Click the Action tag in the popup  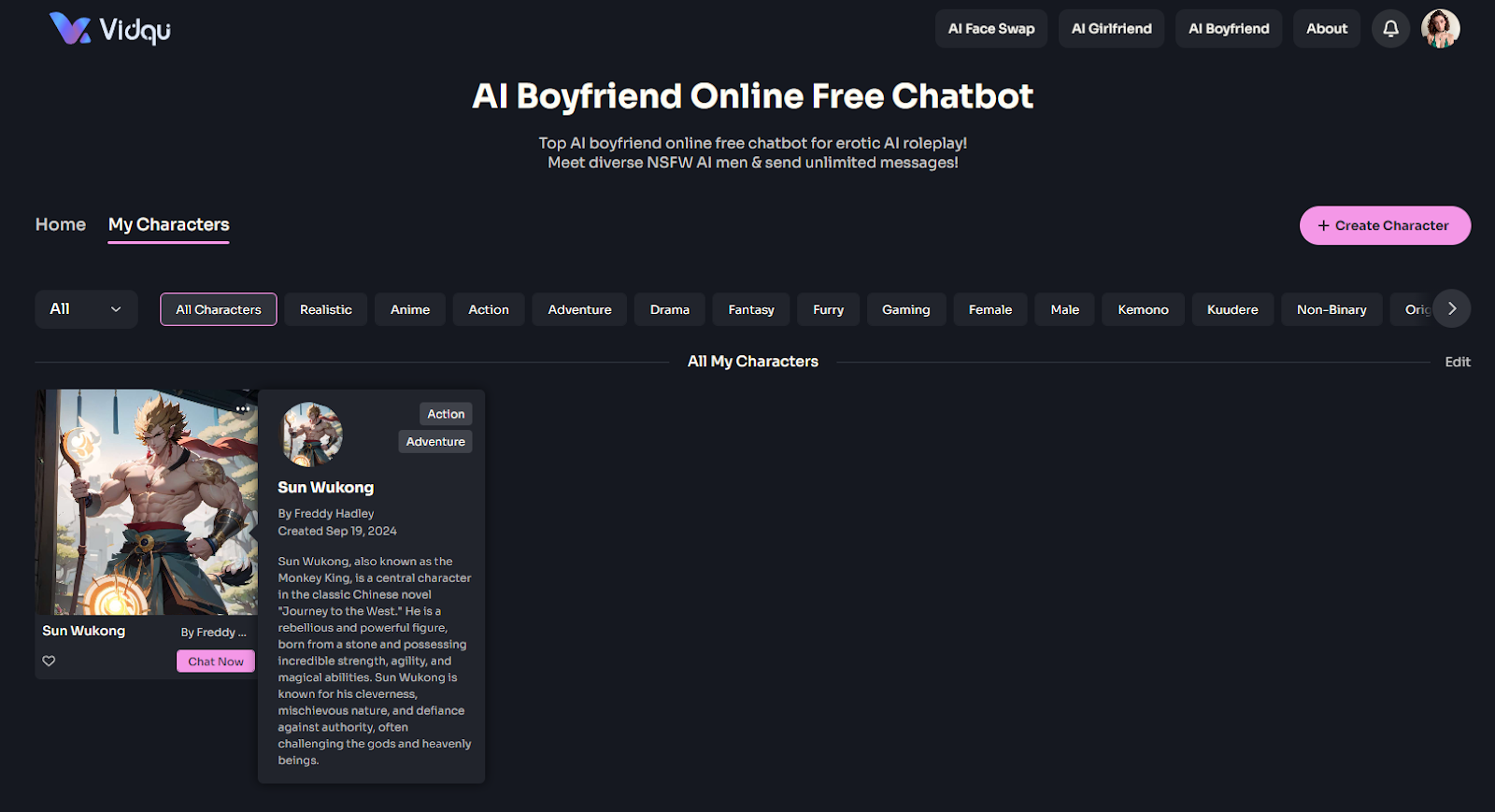coord(446,414)
